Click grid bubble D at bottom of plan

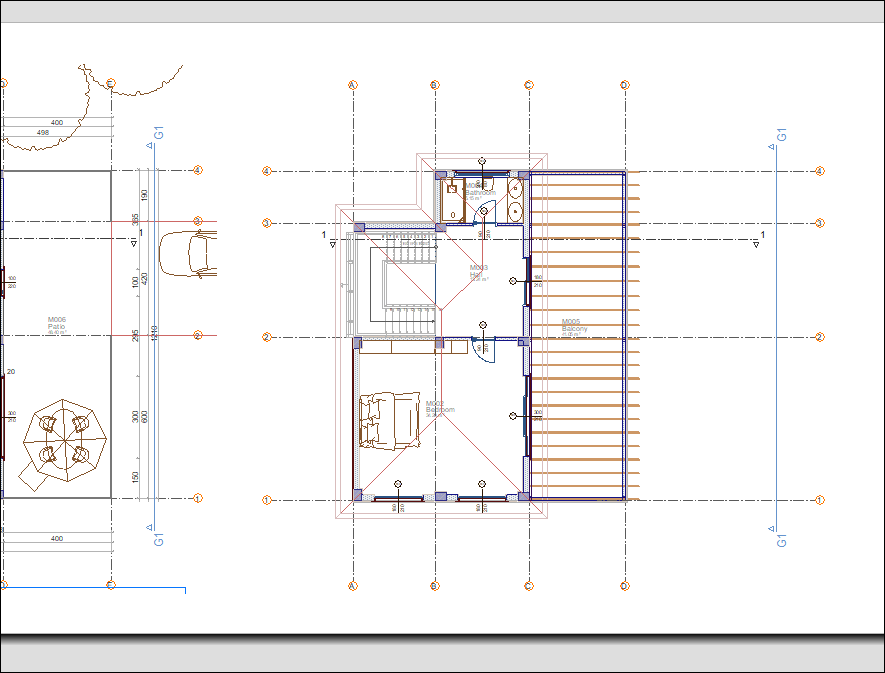pos(624,586)
